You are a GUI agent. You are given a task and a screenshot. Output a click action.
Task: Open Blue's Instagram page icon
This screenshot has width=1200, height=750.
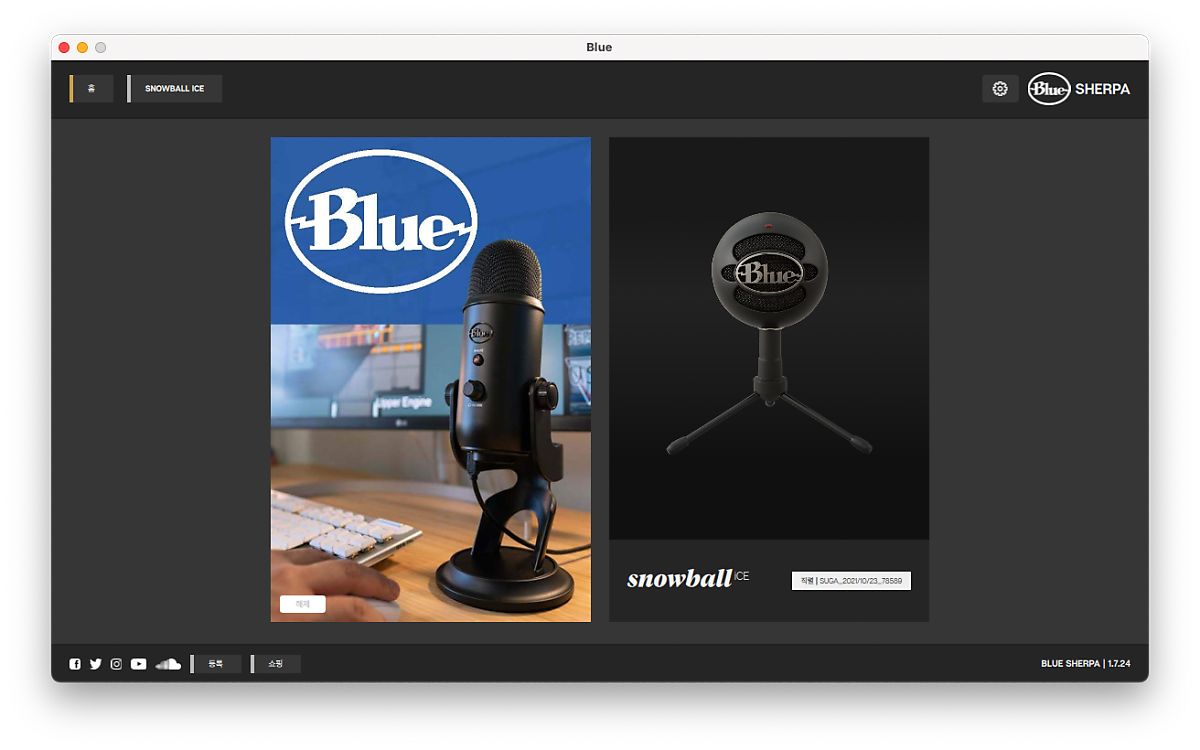116,664
